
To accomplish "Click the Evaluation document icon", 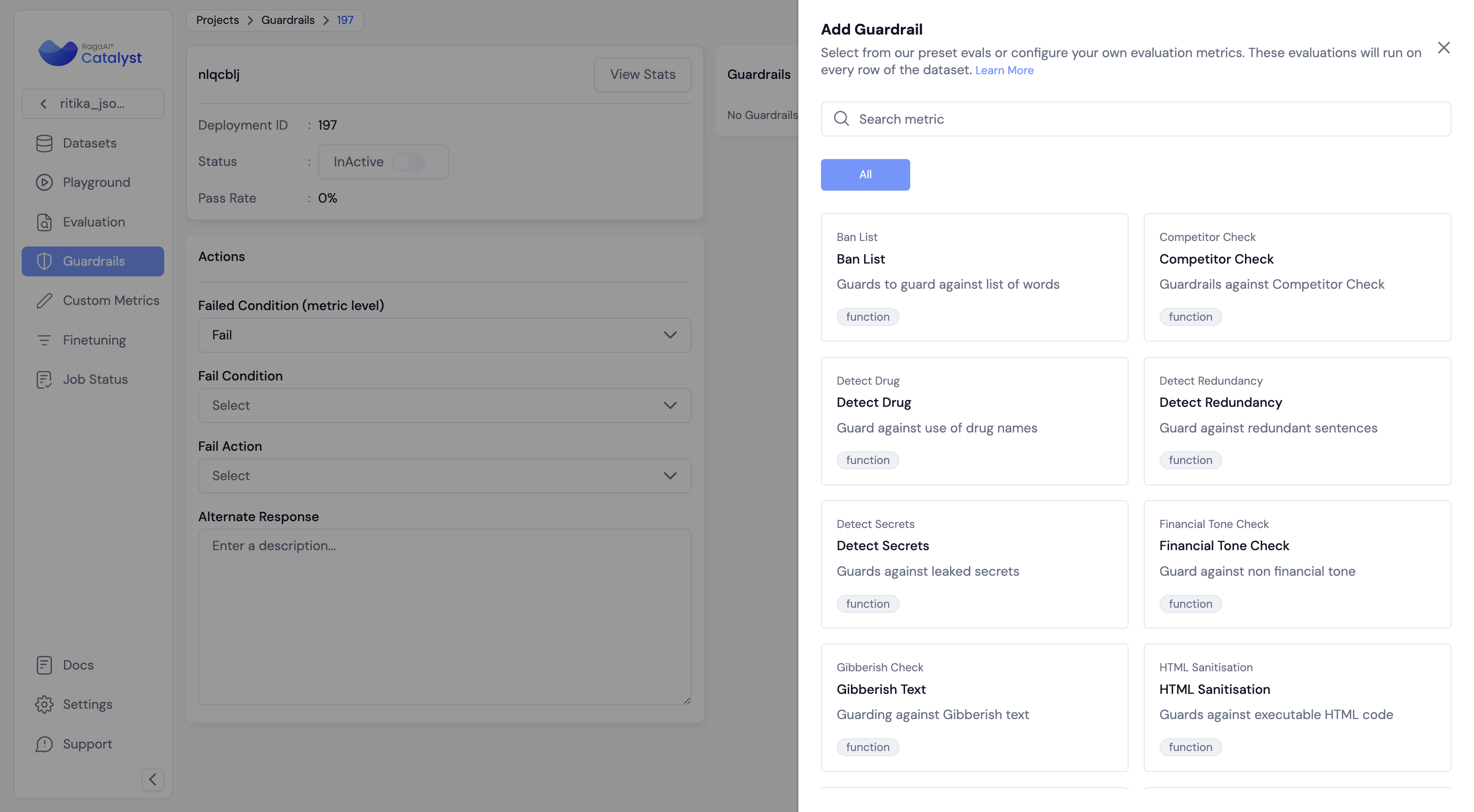I will pyautogui.click(x=44, y=222).
